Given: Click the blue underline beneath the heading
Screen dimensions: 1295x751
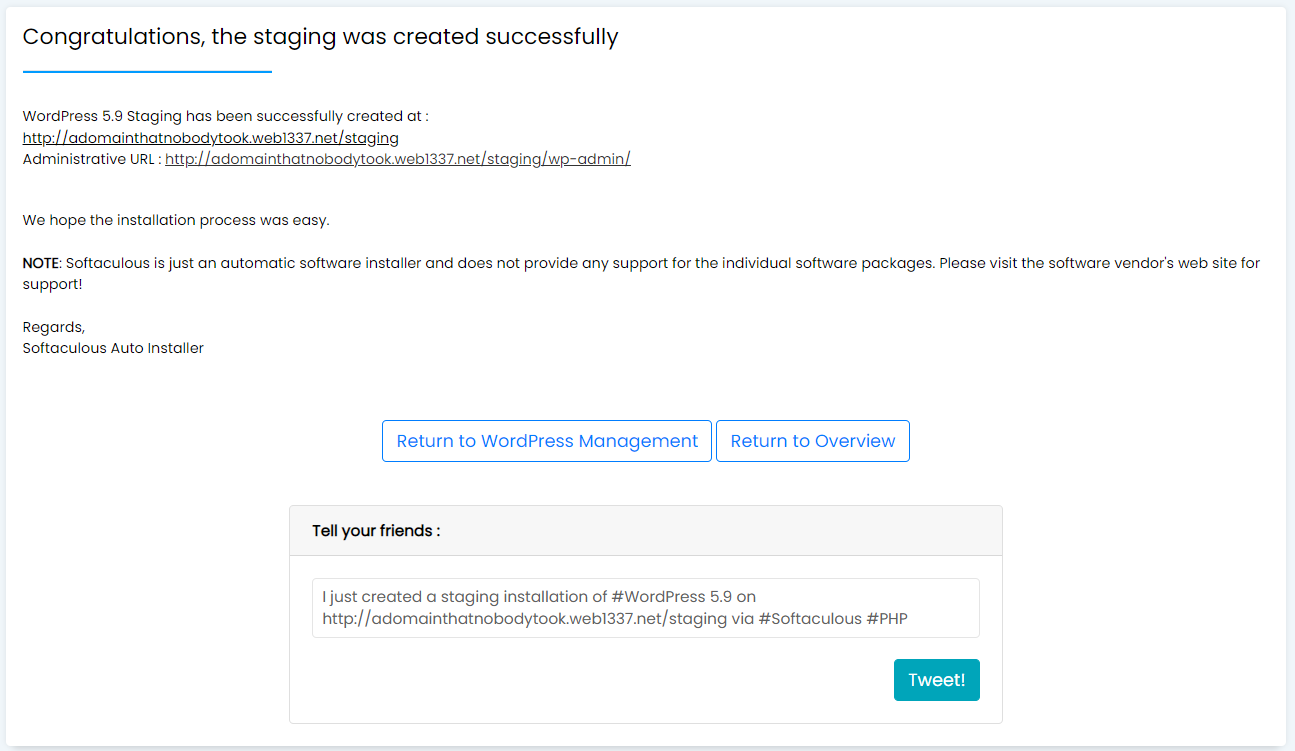Looking at the screenshot, I should [147, 72].
